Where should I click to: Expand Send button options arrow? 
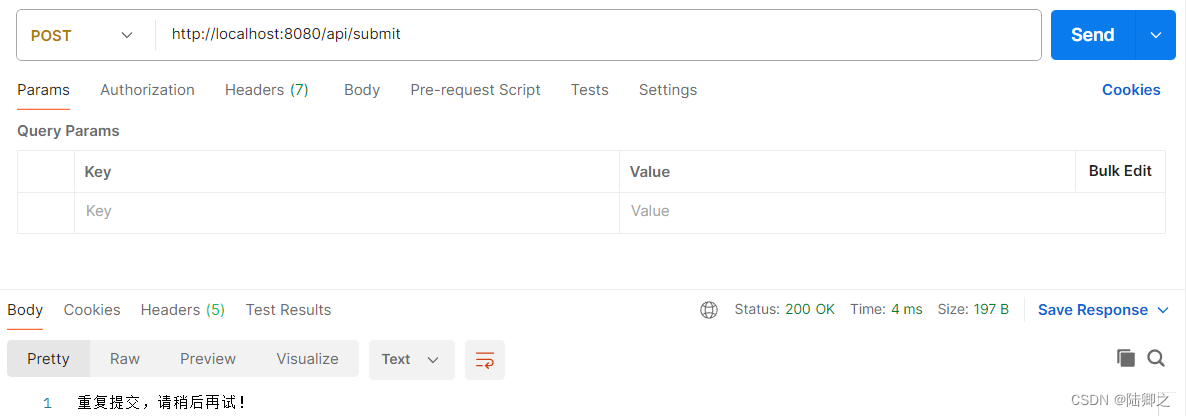pos(1156,35)
